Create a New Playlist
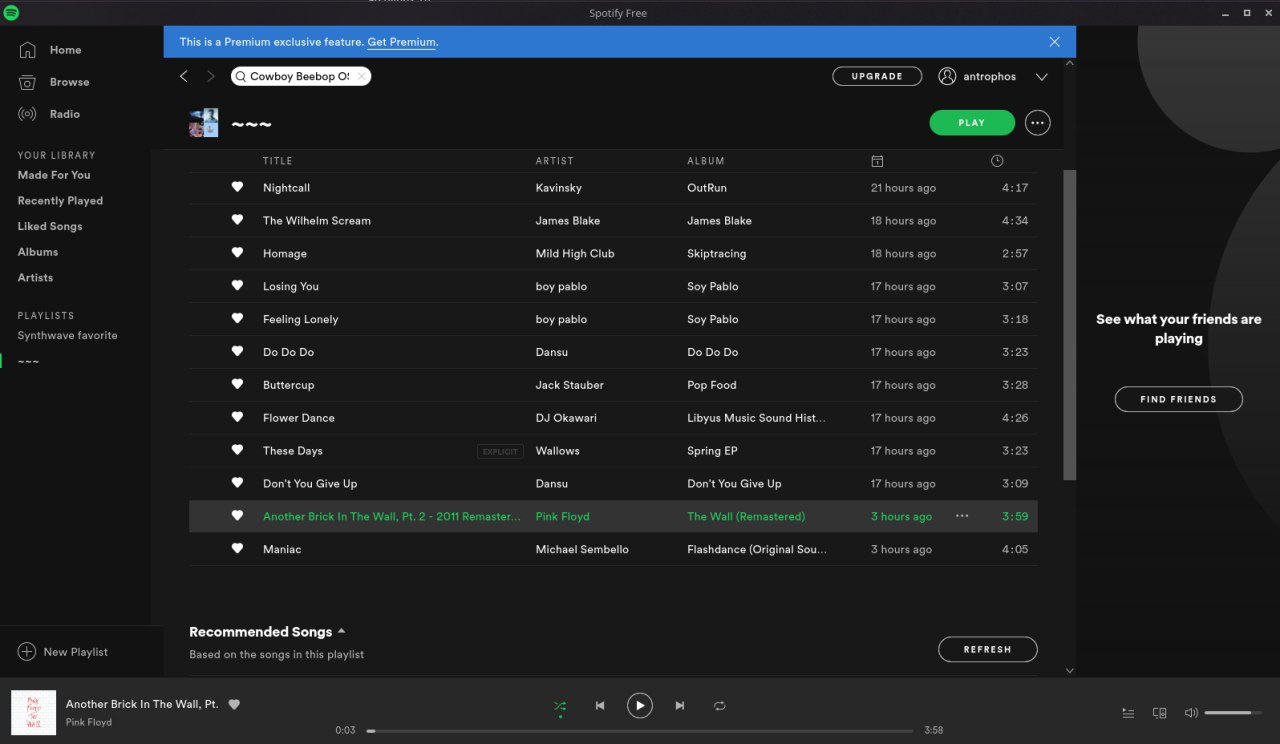This screenshot has width=1280, height=744. pyautogui.click(x=63, y=652)
